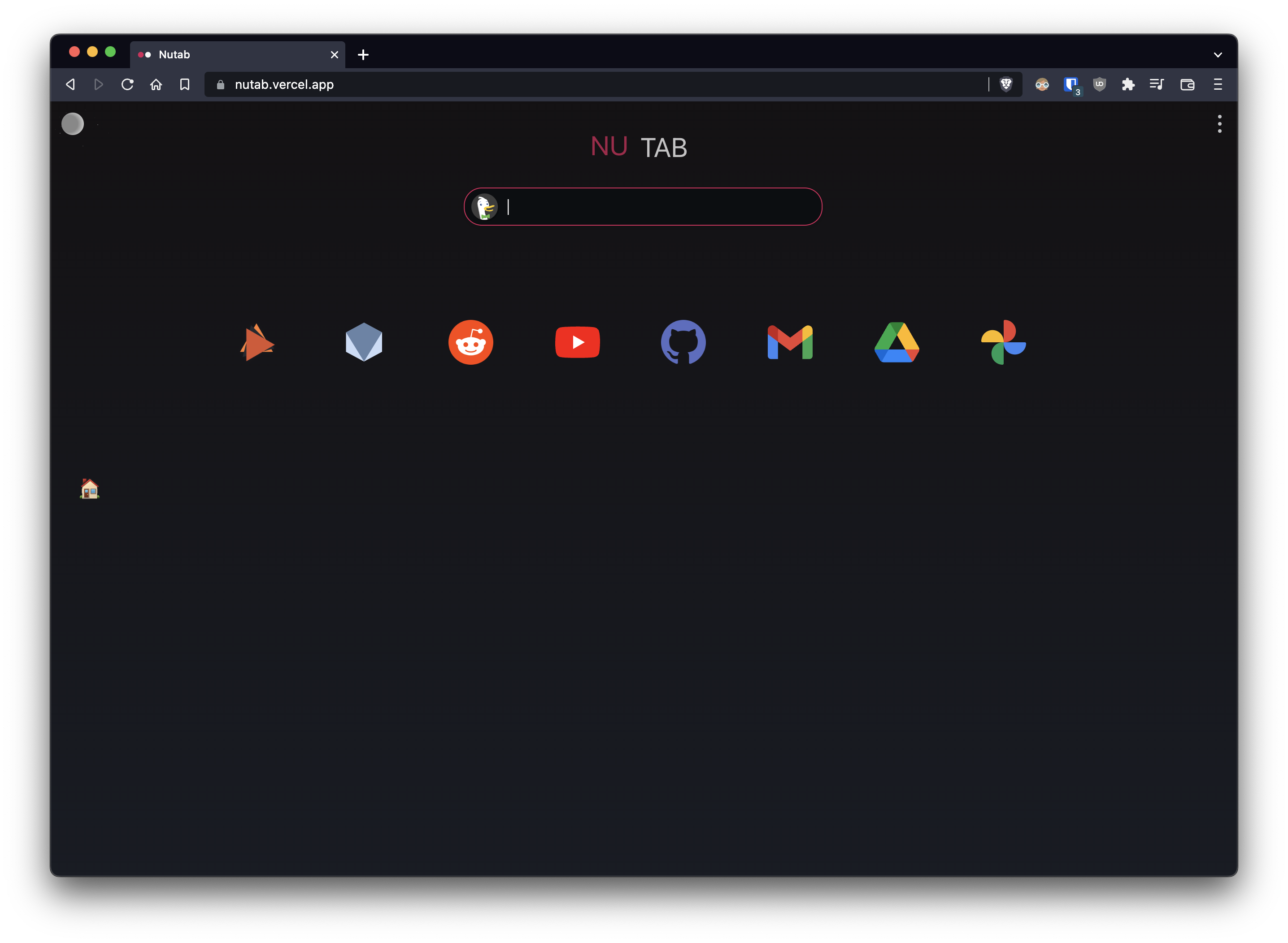The height and width of the screenshot is (943, 1288).
Task: Toggle the moon theme switch
Action: 73,124
